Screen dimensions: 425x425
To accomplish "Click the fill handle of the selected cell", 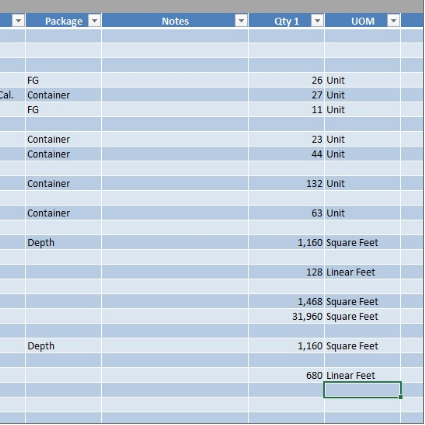I will (x=401, y=397).
